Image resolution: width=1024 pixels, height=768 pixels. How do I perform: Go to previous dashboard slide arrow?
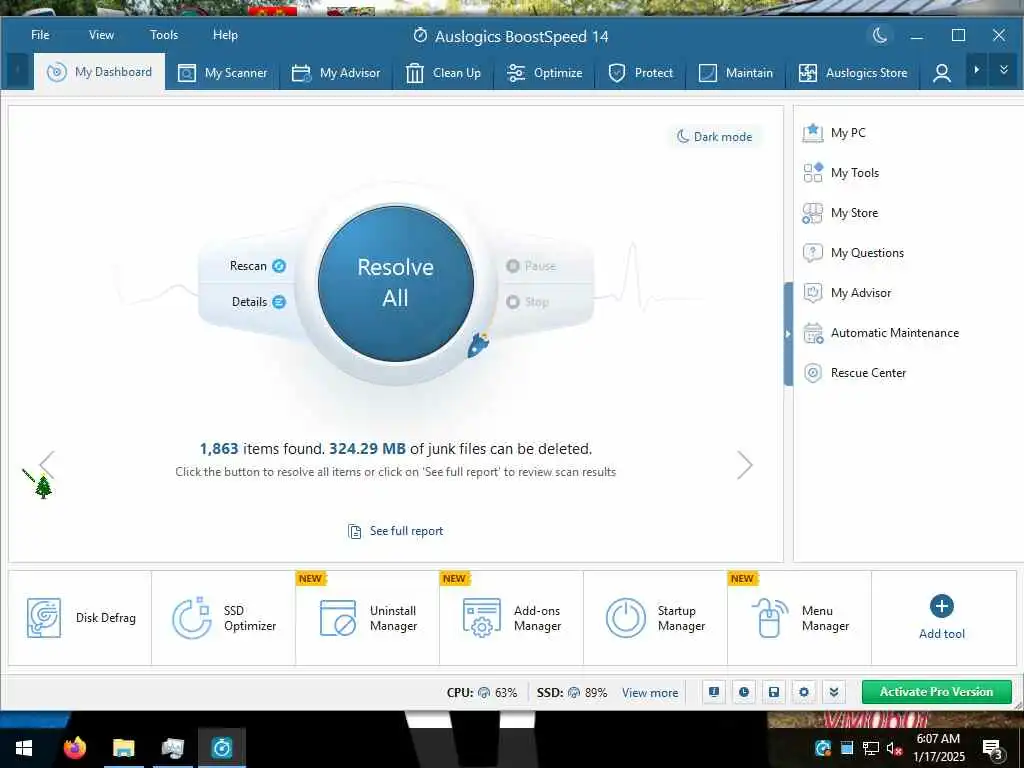tap(47, 464)
